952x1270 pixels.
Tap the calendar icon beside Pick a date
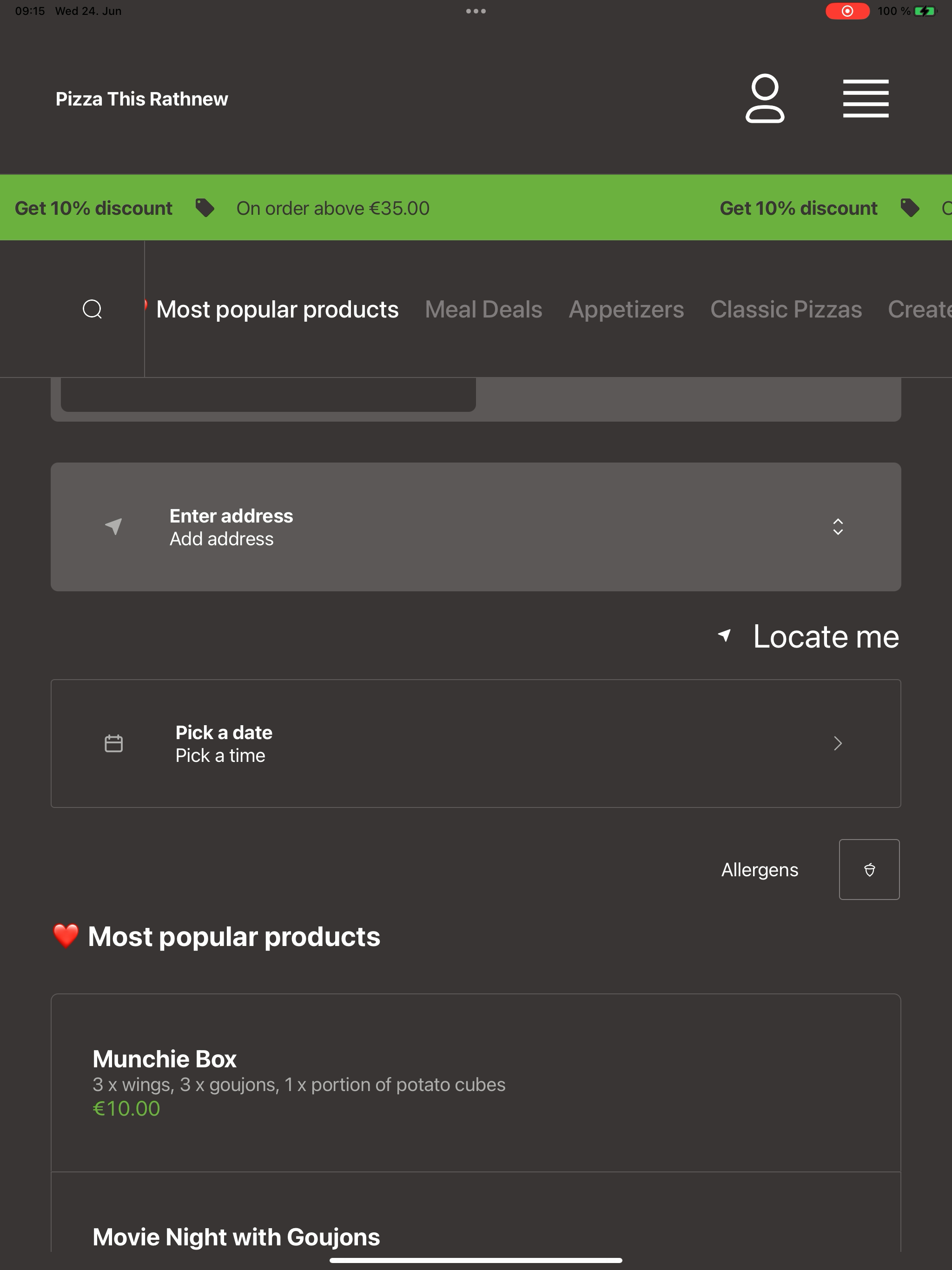point(114,743)
